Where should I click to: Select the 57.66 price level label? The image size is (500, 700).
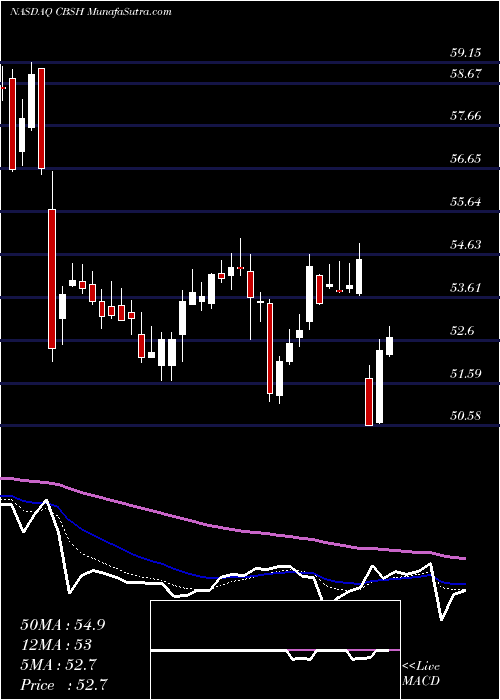pyautogui.click(x=465, y=116)
